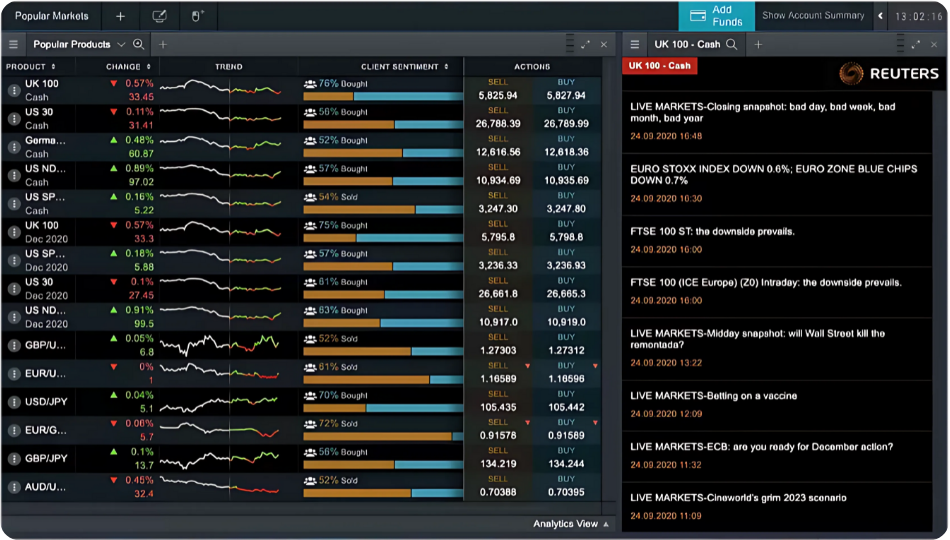The image size is (950, 540).
Task: Expand the Popular Products panel to full size
Action: click(586, 45)
